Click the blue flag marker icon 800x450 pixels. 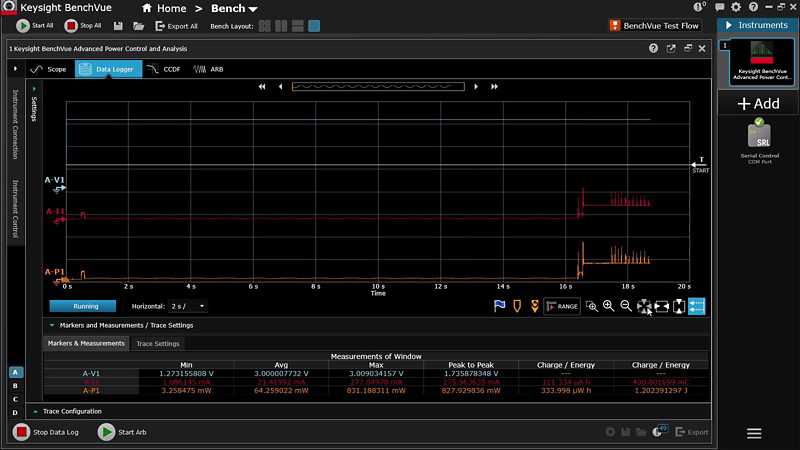(x=499, y=306)
